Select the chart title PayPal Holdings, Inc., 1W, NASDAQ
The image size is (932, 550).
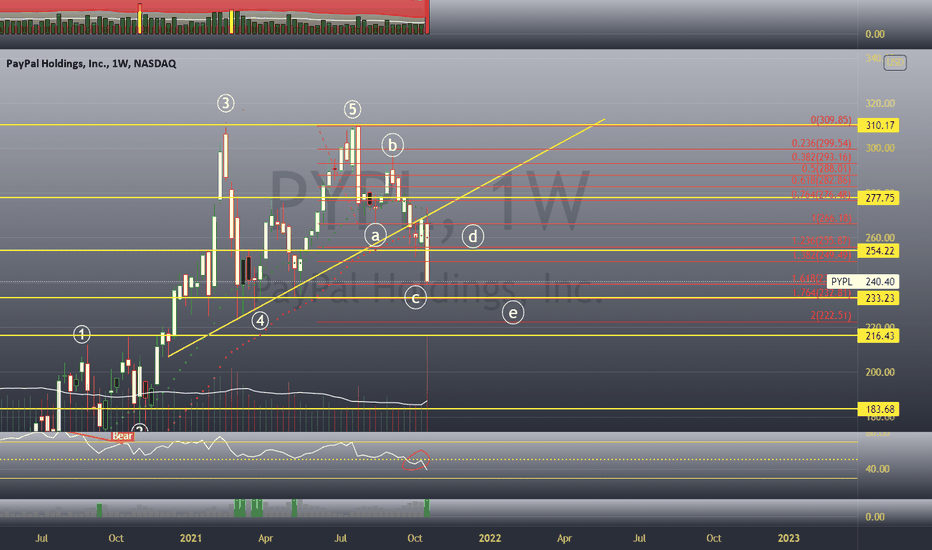pos(91,64)
